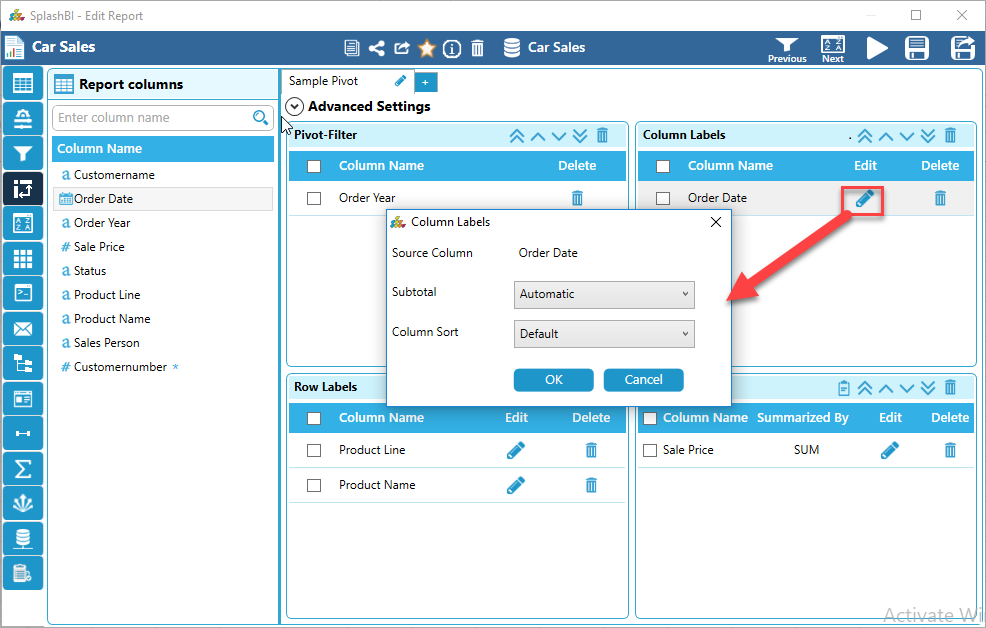Click the Save floppy disk icon
Image resolution: width=986 pixels, height=628 pixels.
point(916,48)
